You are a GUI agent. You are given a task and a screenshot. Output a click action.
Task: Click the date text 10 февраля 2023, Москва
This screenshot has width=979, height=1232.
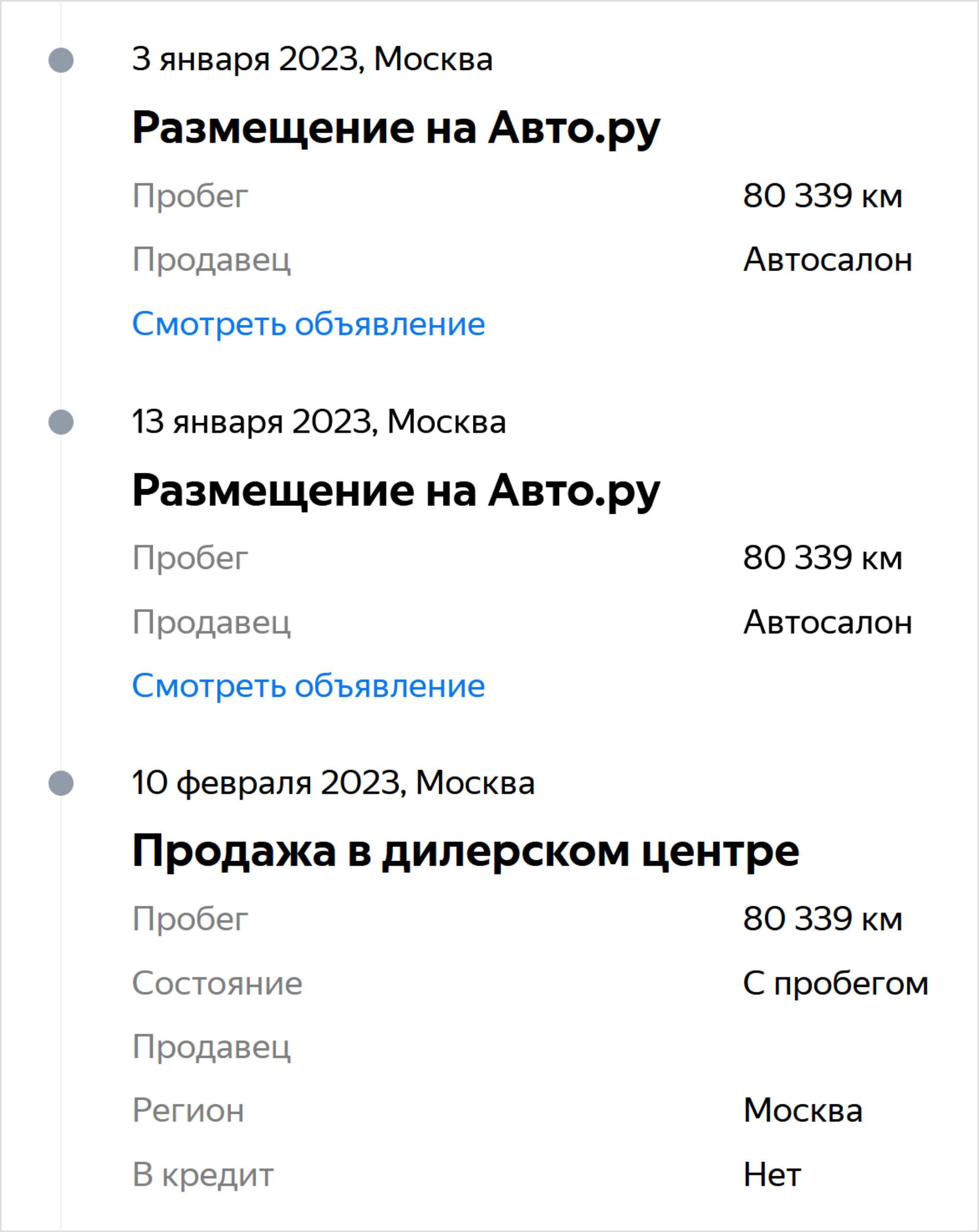coord(333,782)
